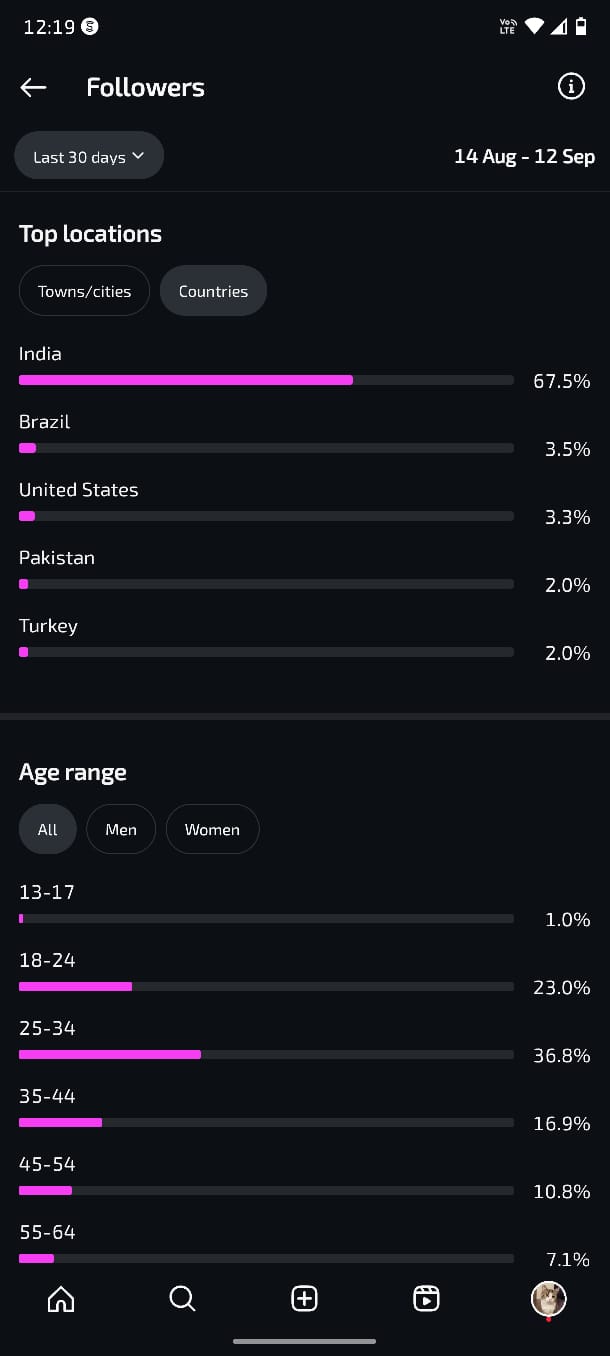Tap the United States location label
The height and width of the screenshot is (1356, 610).
[79, 490]
